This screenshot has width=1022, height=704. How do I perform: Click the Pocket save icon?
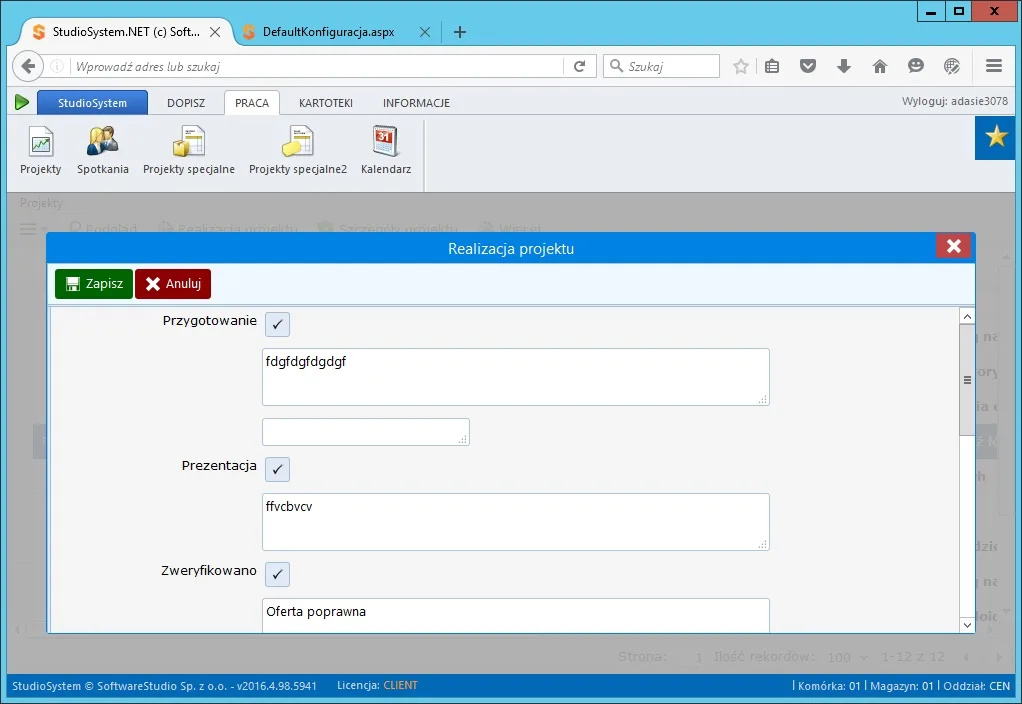coord(808,66)
